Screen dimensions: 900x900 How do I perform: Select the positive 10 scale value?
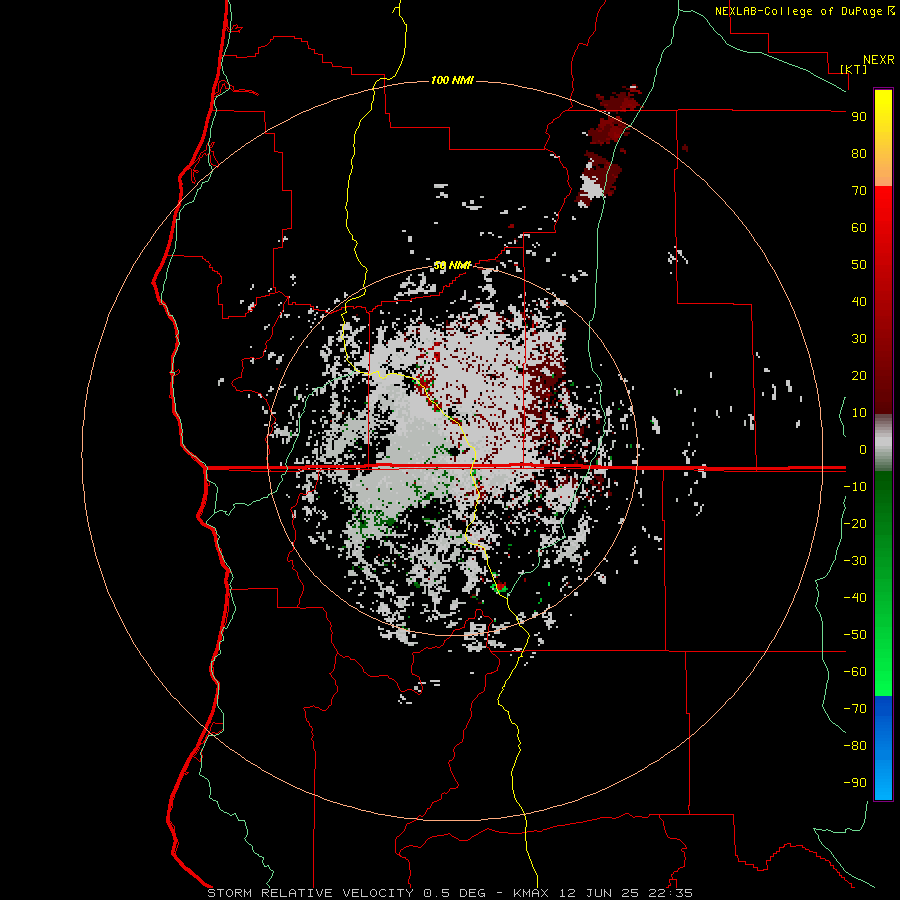859,413
